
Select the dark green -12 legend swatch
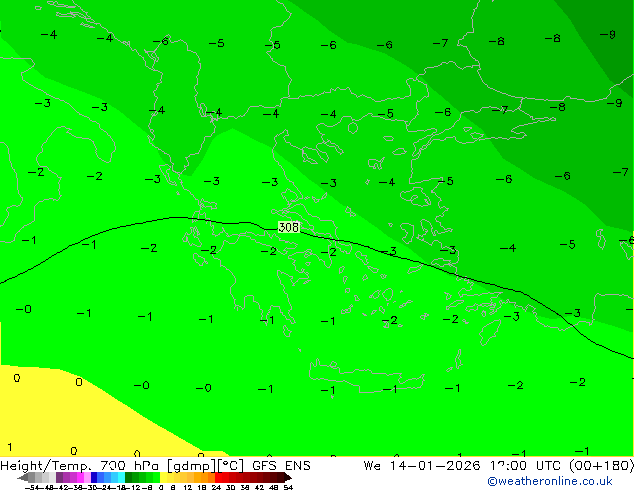coord(129,477)
